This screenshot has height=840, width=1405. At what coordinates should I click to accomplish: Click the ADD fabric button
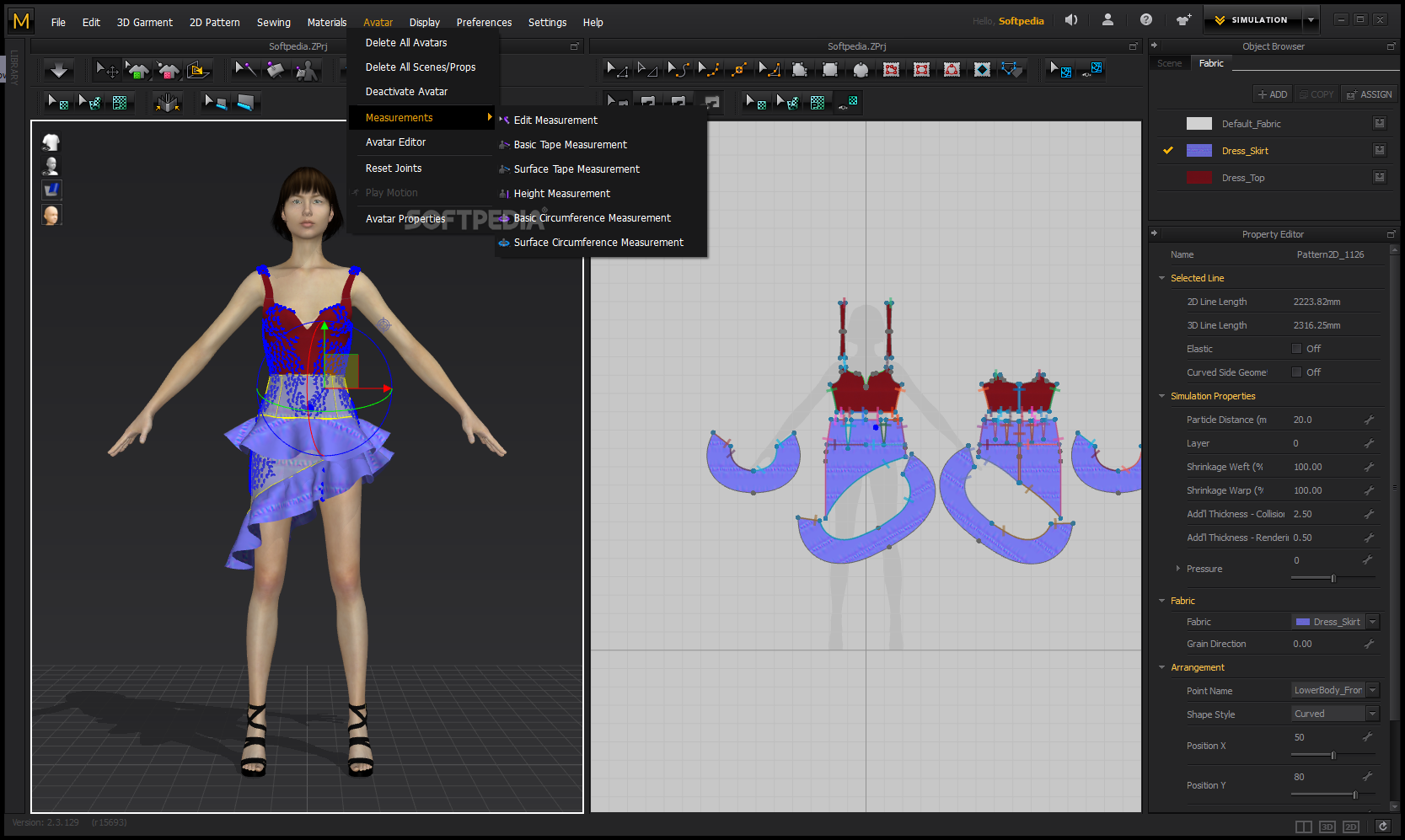tap(1272, 94)
